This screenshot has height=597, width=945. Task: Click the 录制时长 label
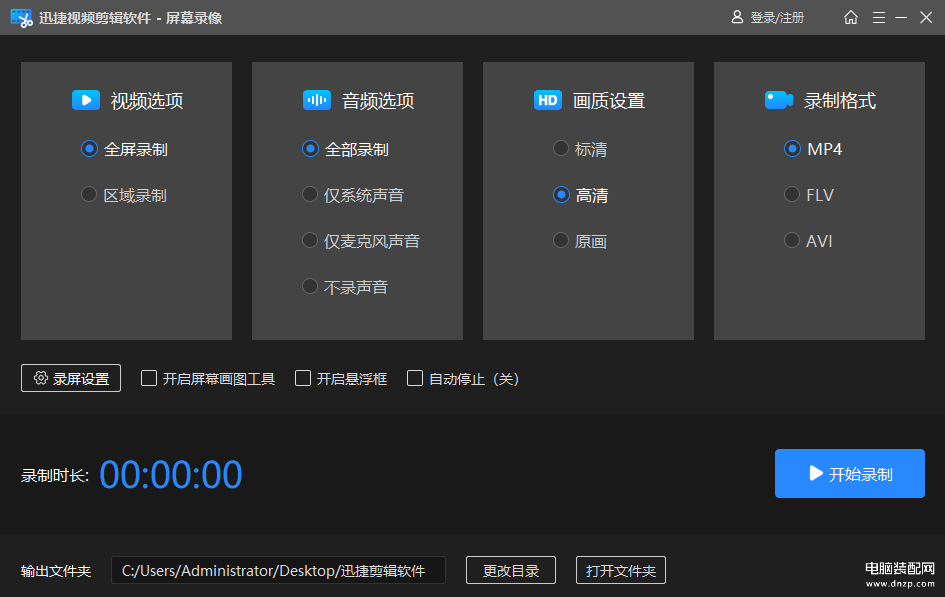point(55,476)
